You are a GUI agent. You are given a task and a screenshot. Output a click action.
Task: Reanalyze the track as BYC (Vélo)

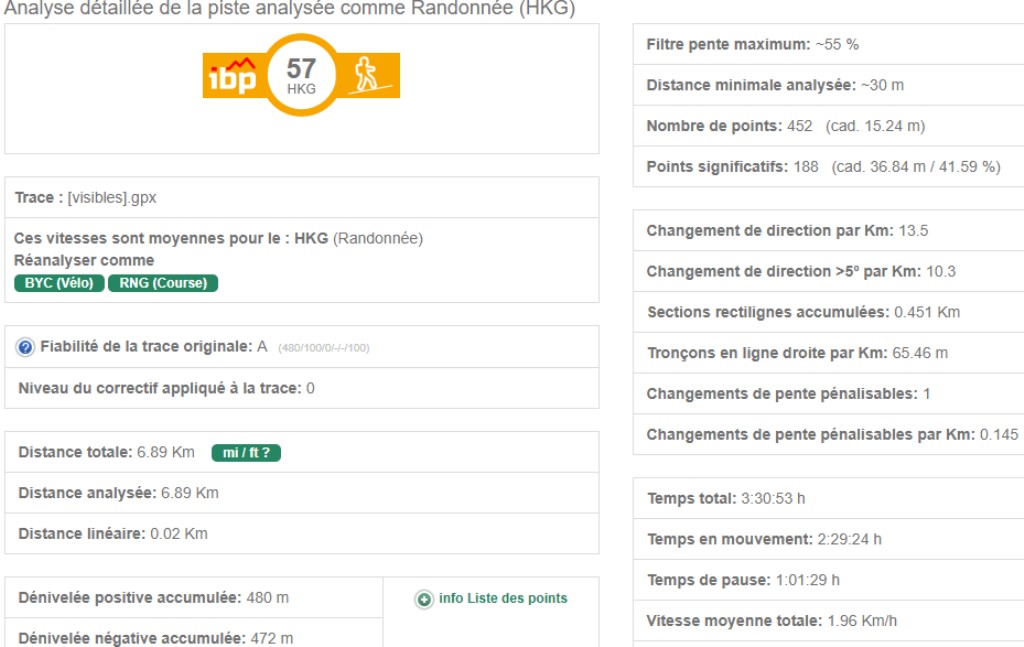click(x=59, y=283)
